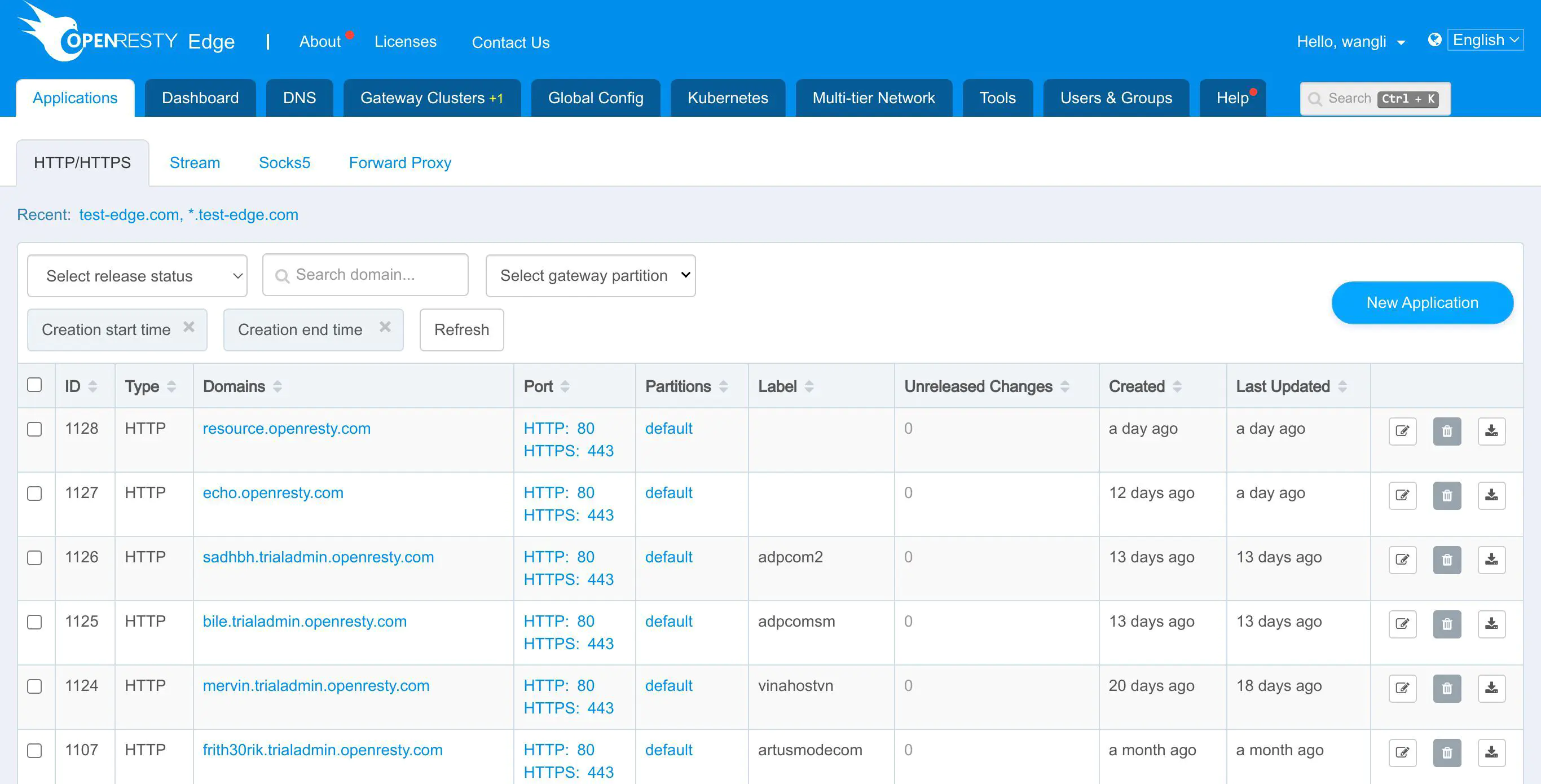Check the box for application 1124
The image size is (1541, 784).
pos(35,686)
